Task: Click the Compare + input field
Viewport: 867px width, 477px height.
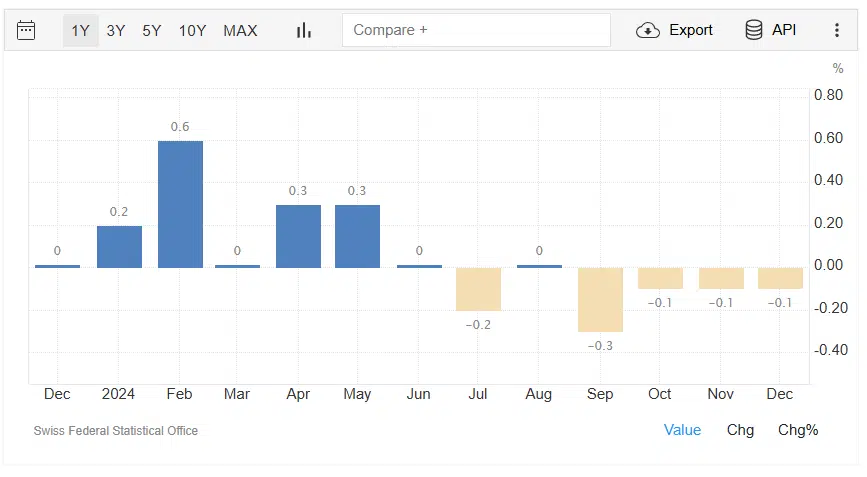Action: (x=476, y=30)
